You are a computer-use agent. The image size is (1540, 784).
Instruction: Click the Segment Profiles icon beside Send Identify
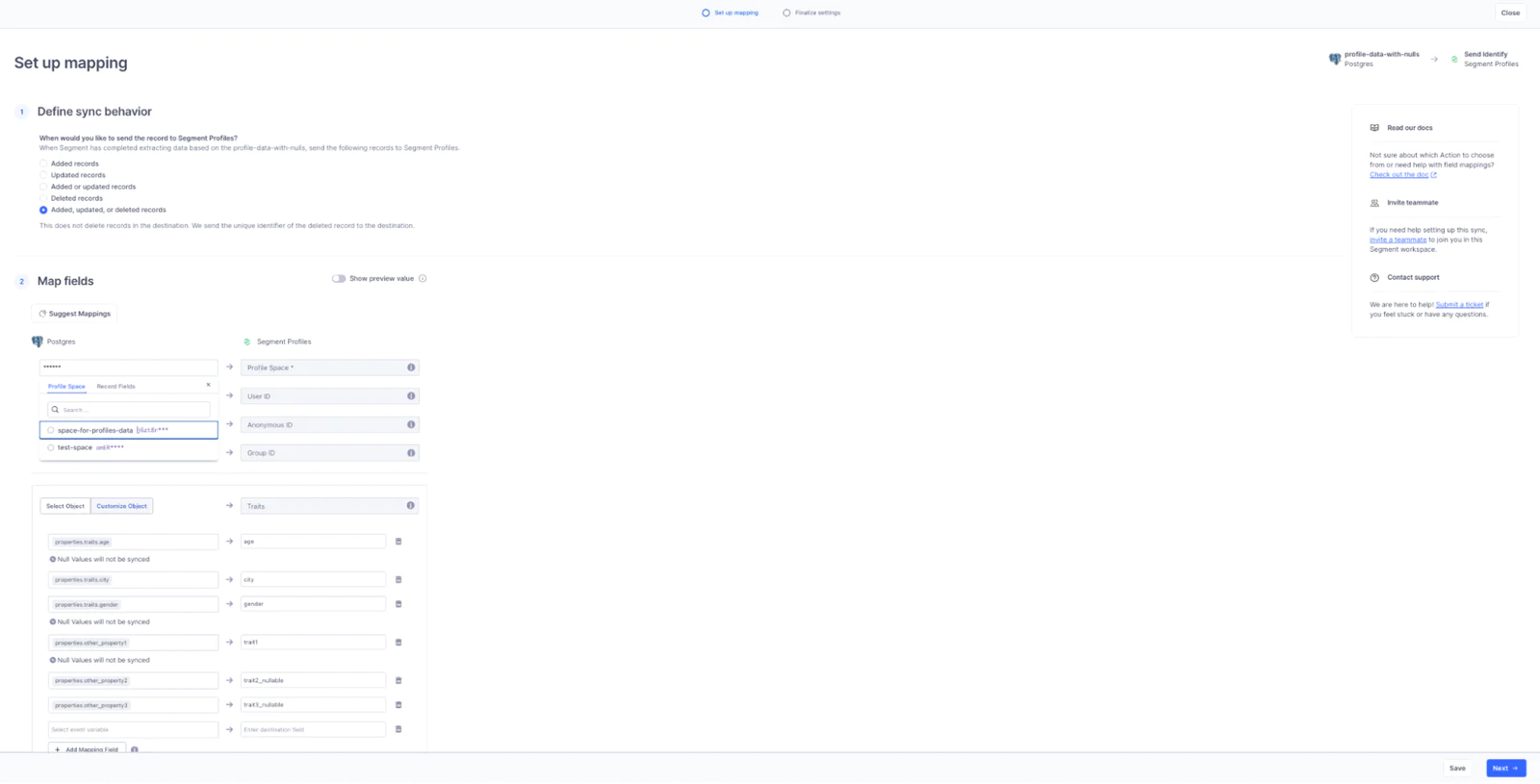pyautogui.click(x=1454, y=60)
